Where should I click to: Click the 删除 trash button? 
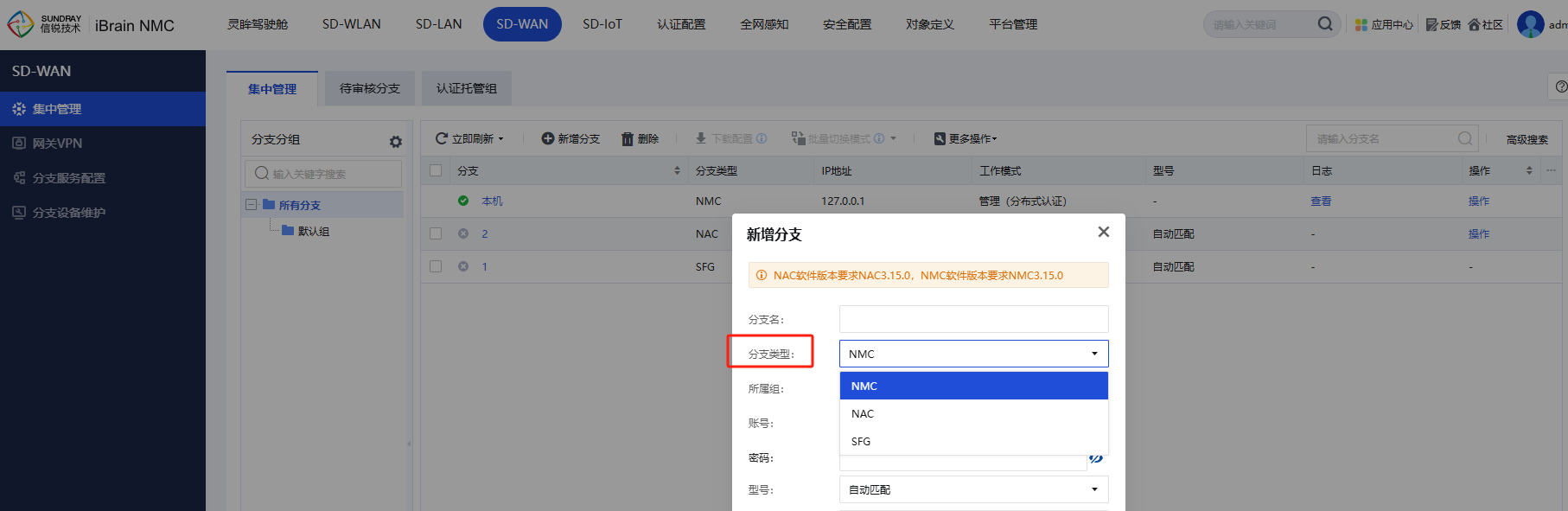(x=641, y=138)
